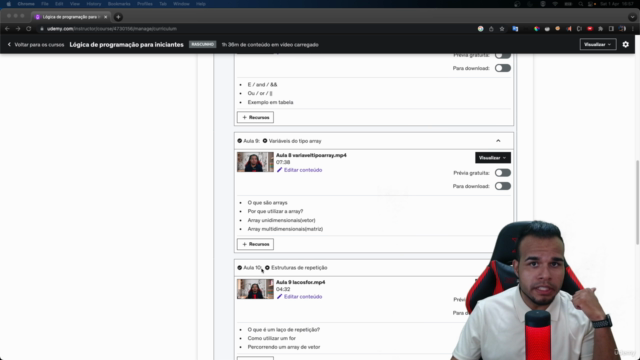
Task: Click the text Por que utilizar a array?
Action: pyautogui.click(x=275, y=211)
